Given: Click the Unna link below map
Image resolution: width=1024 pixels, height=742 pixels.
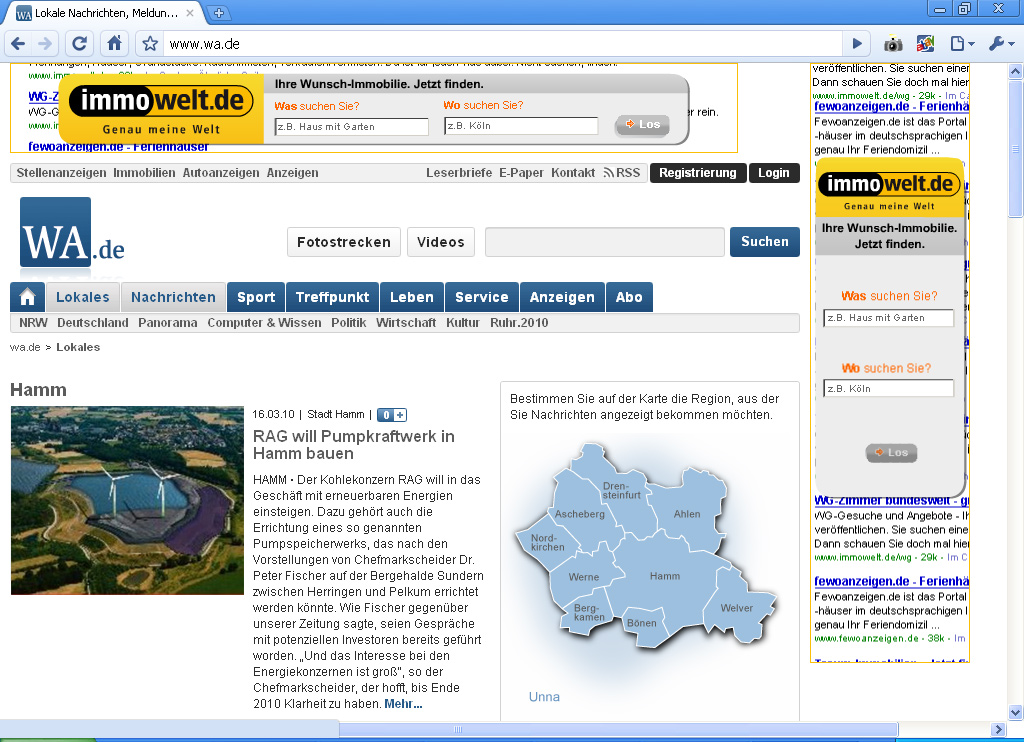Looking at the screenshot, I should tap(544, 697).
